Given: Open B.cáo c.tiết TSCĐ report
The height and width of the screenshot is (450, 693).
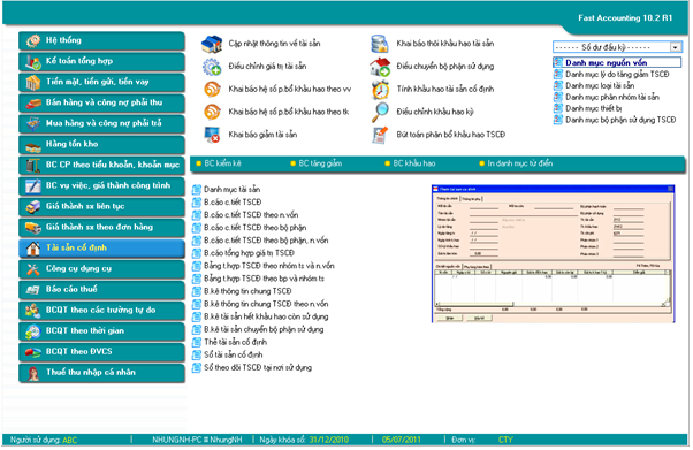Looking at the screenshot, I should click(x=233, y=203).
